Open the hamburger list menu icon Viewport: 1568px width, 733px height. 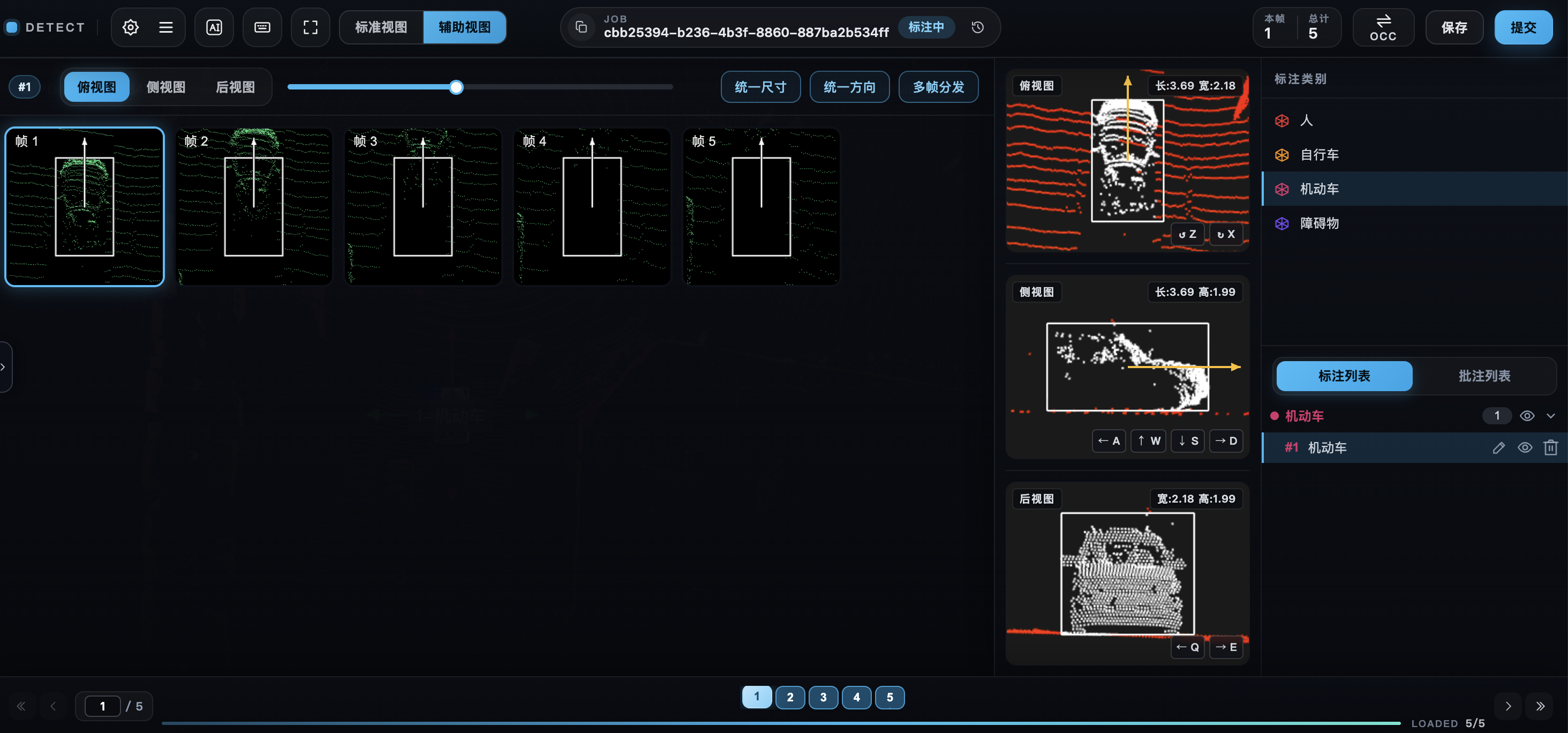[x=165, y=27]
